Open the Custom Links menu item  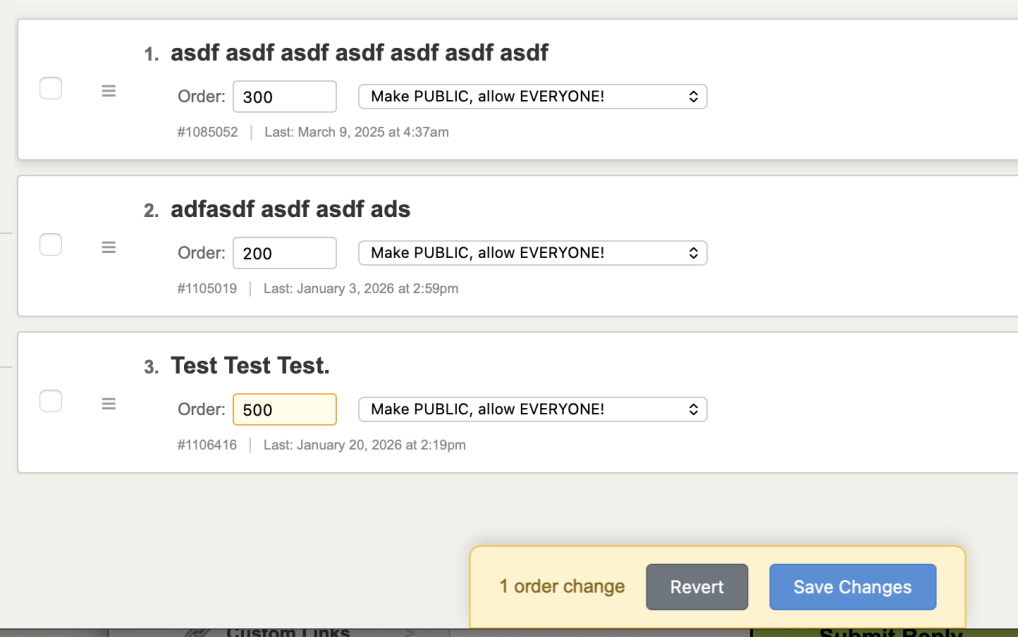pos(288,631)
